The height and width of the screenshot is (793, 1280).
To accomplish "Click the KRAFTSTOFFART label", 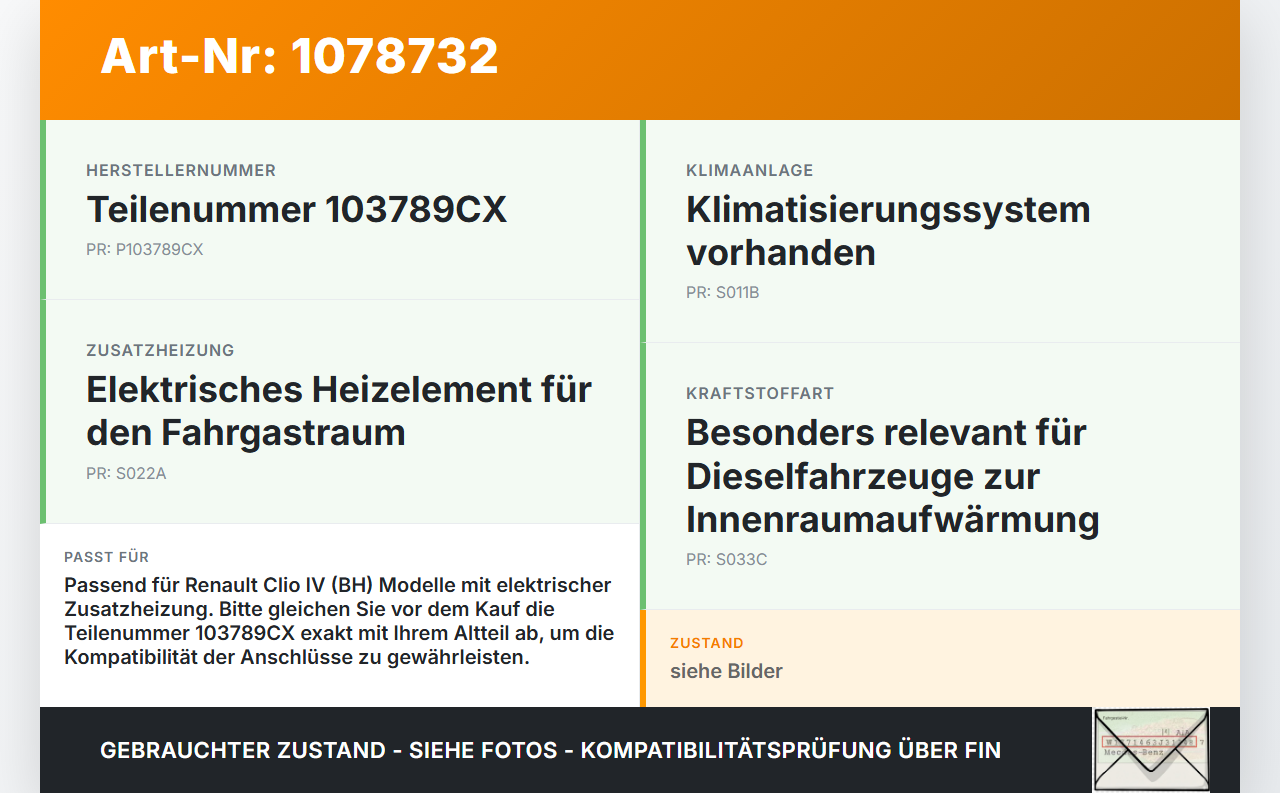I will click(760, 393).
